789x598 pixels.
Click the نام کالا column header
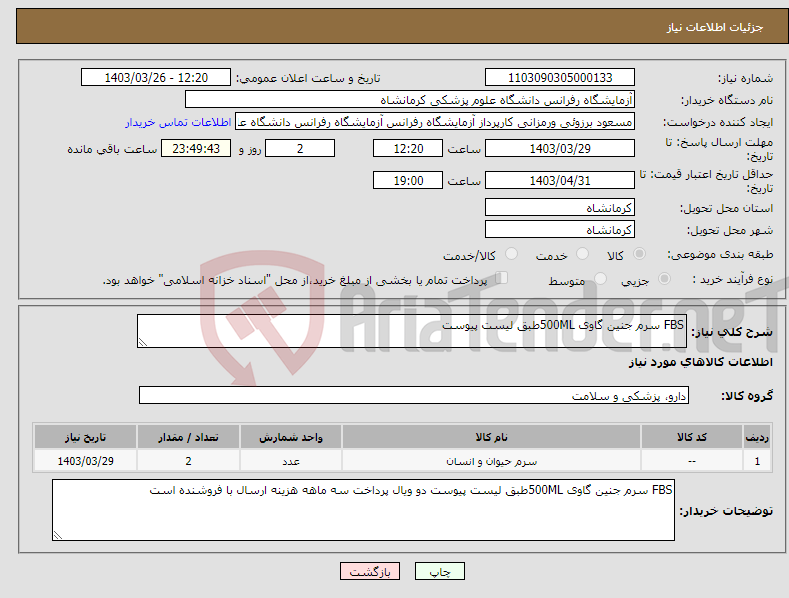491,437
